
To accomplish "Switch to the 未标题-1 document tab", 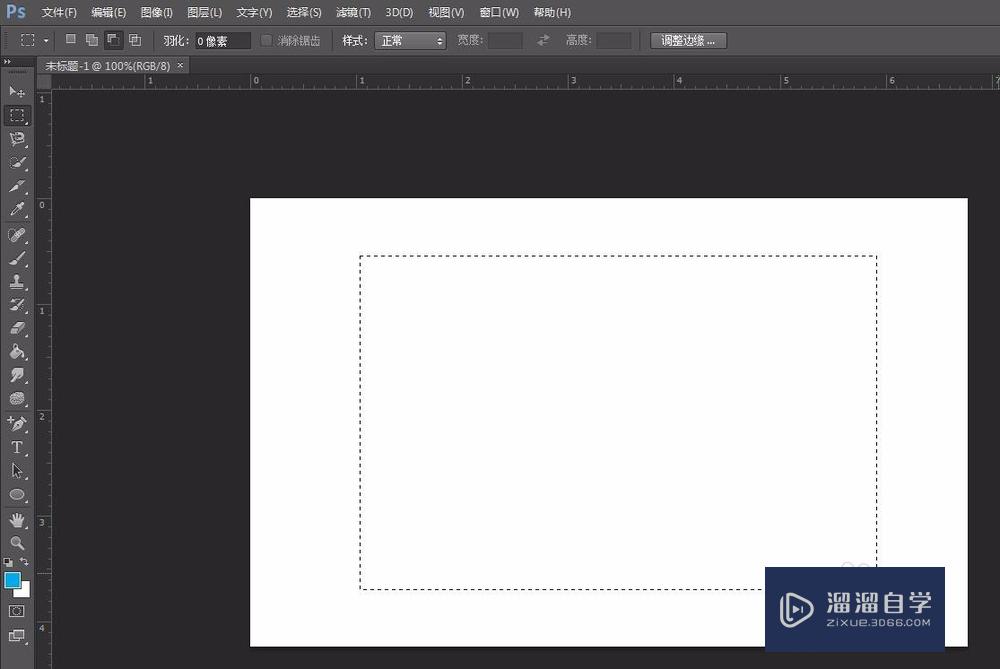I will tap(107, 66).
